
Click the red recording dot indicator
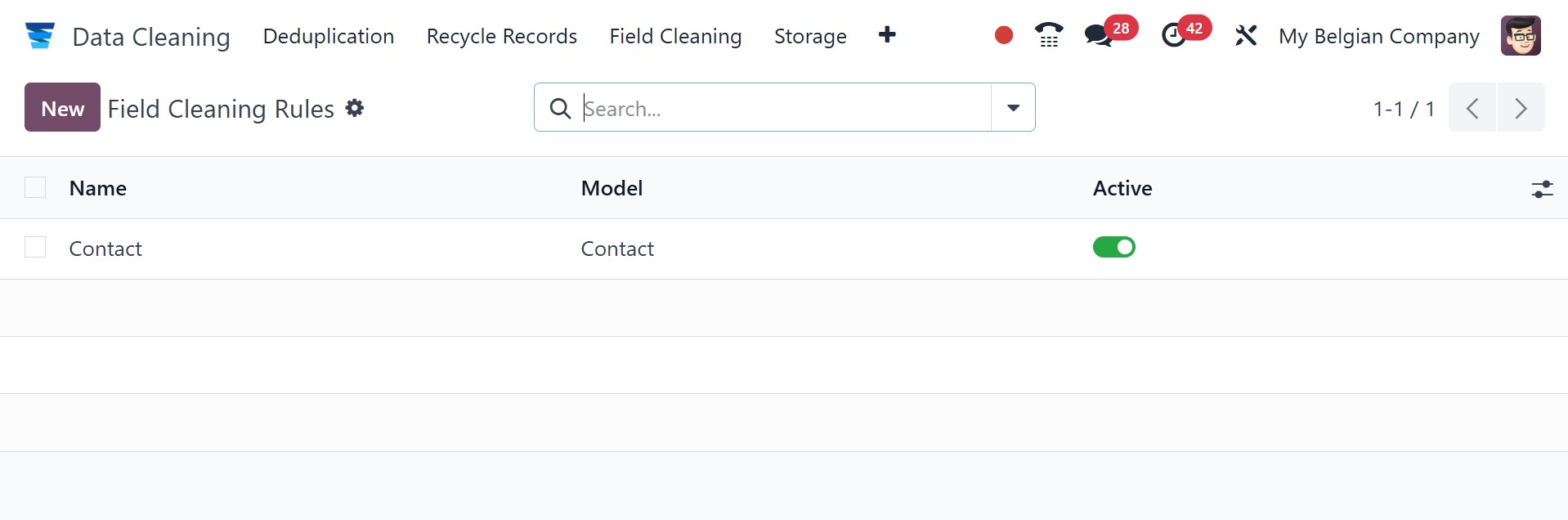tap(1004, 35)
